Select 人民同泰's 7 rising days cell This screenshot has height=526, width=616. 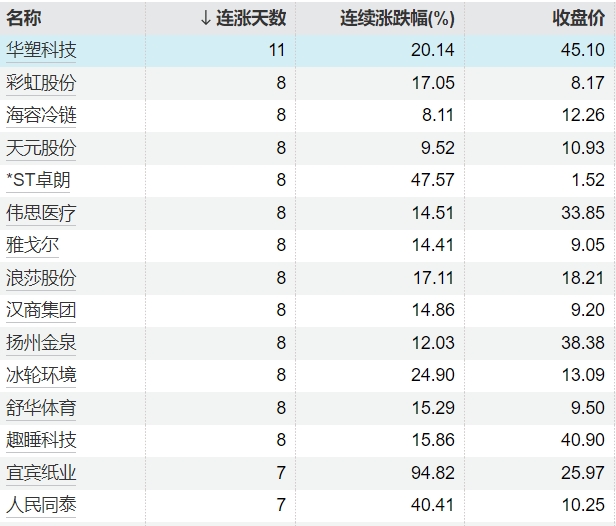(281, 505)
